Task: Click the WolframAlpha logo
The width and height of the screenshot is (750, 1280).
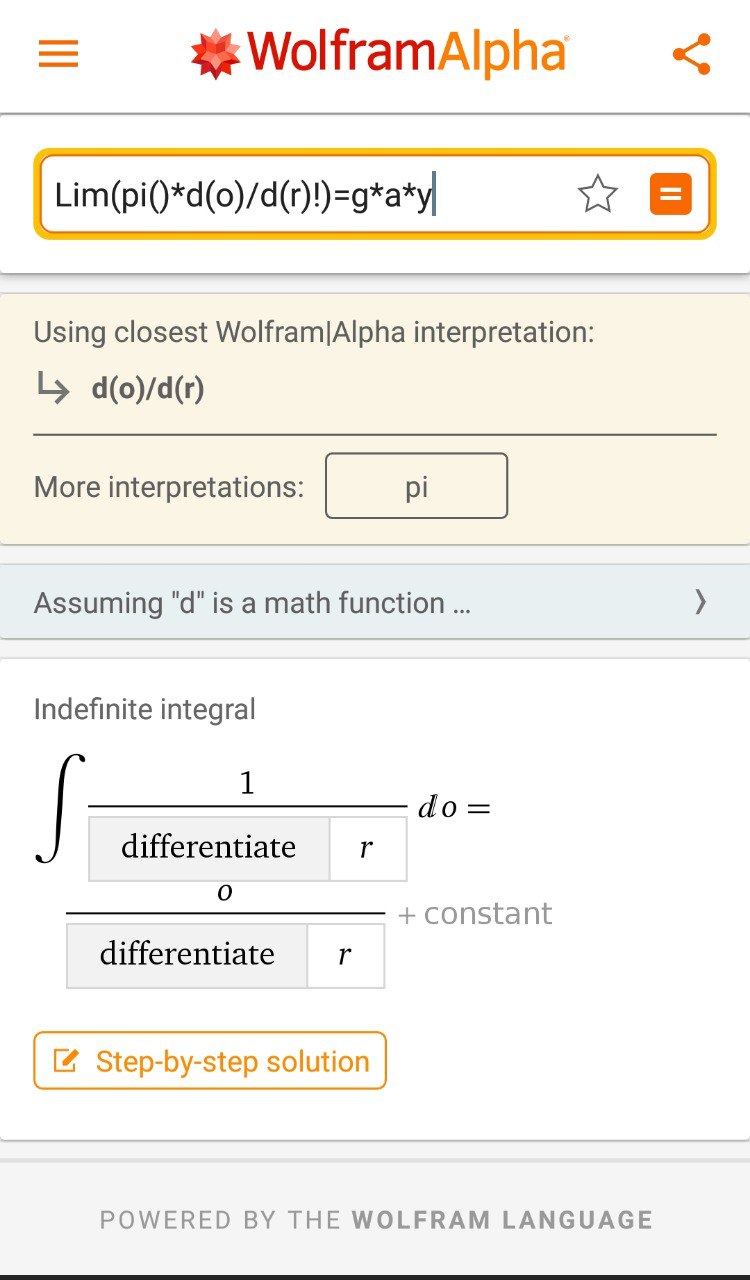Action: [x=378, y=53]
